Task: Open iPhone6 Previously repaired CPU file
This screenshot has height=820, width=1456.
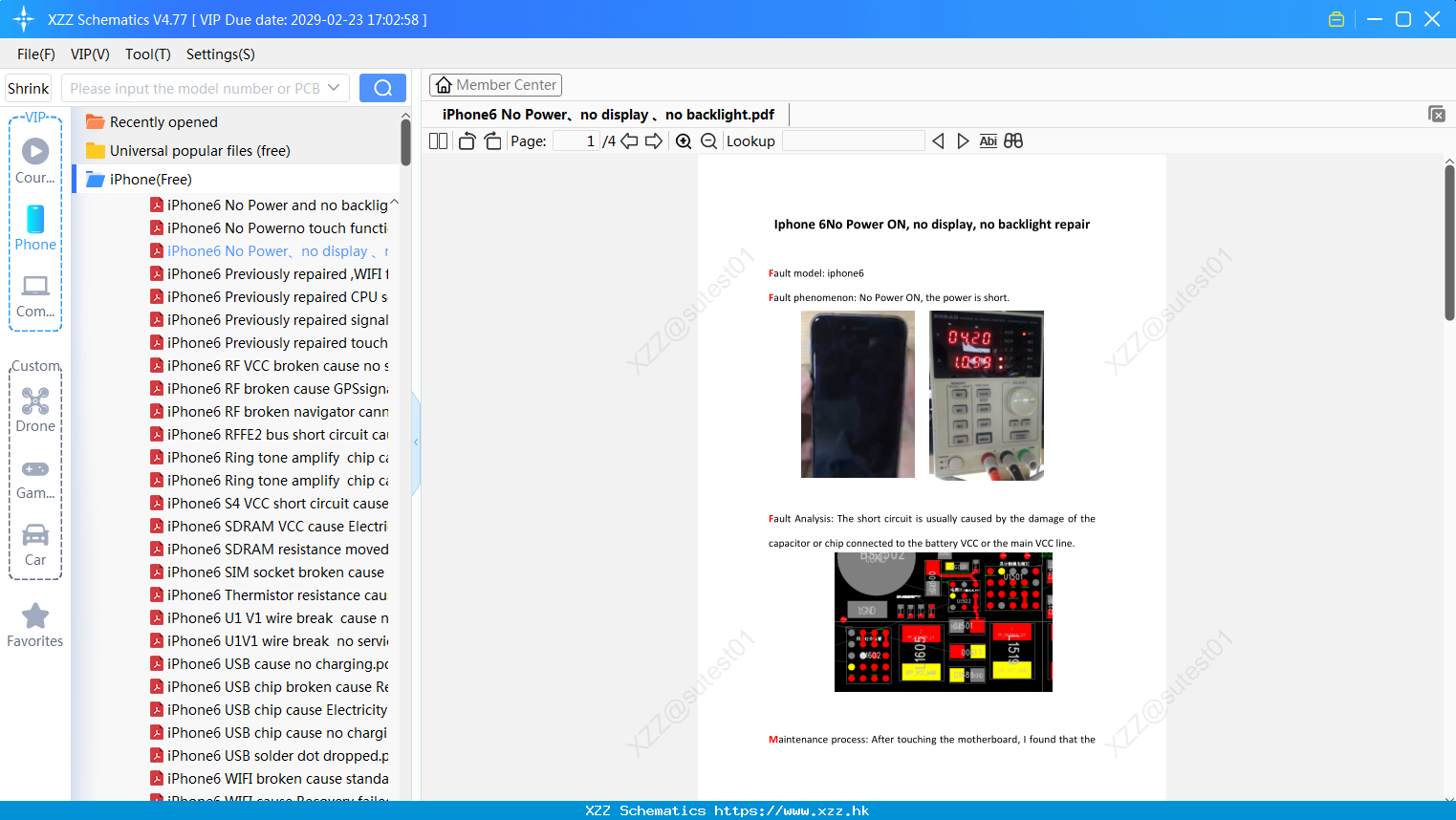Action: click(x=269, y=297)
